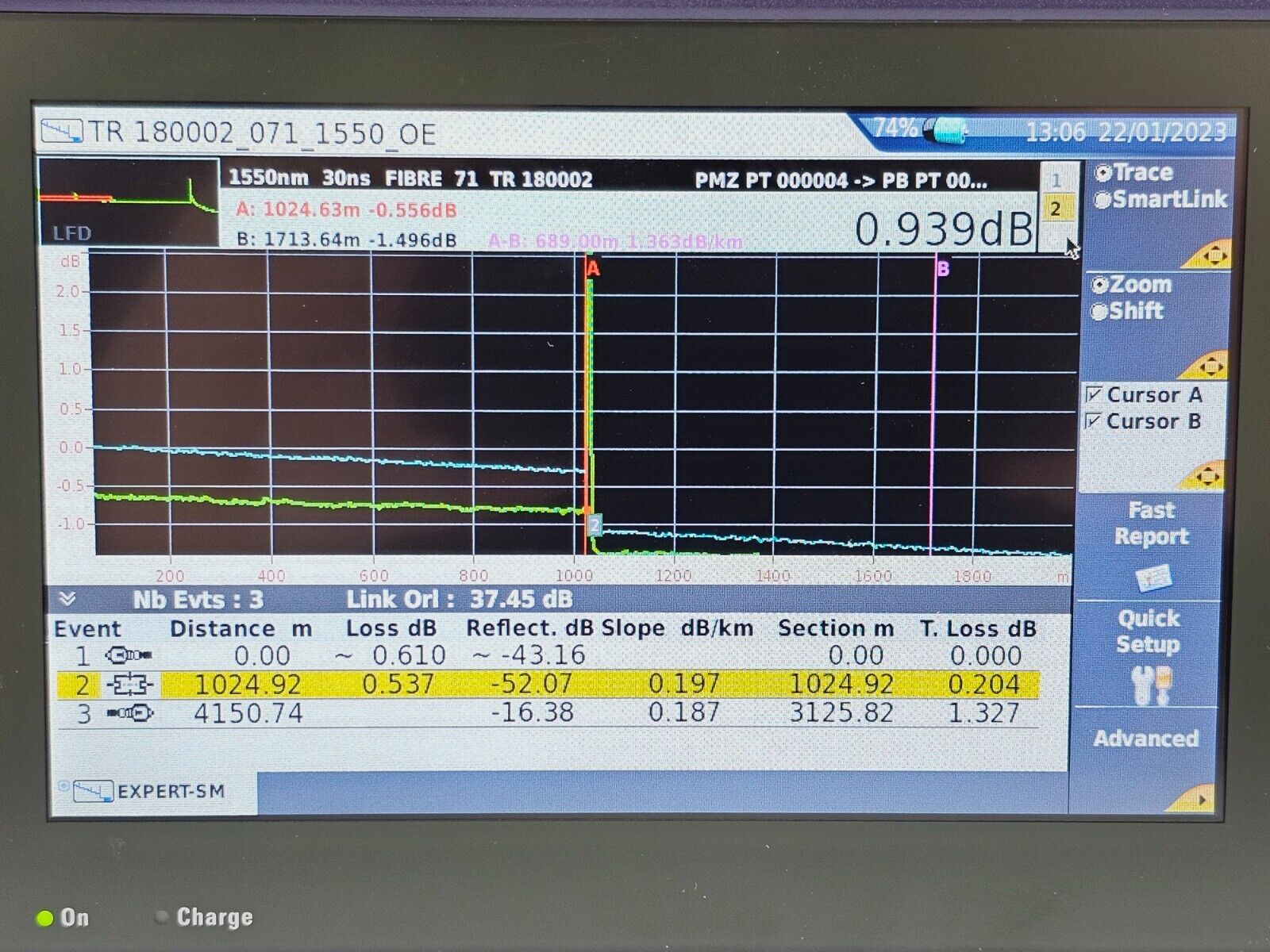Click the trace icon on the EXPERT-SM tab
Image resolution: width=1270 pixels, height=952 pixels.
click(x=94, y=789)
